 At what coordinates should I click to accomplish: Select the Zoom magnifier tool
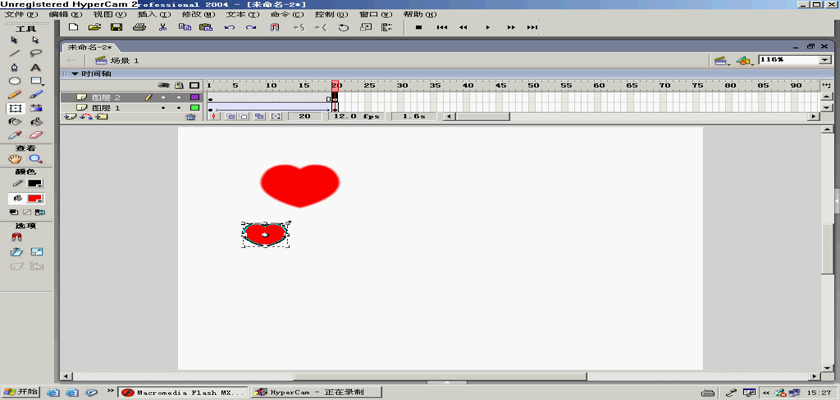tap(35, 159)
